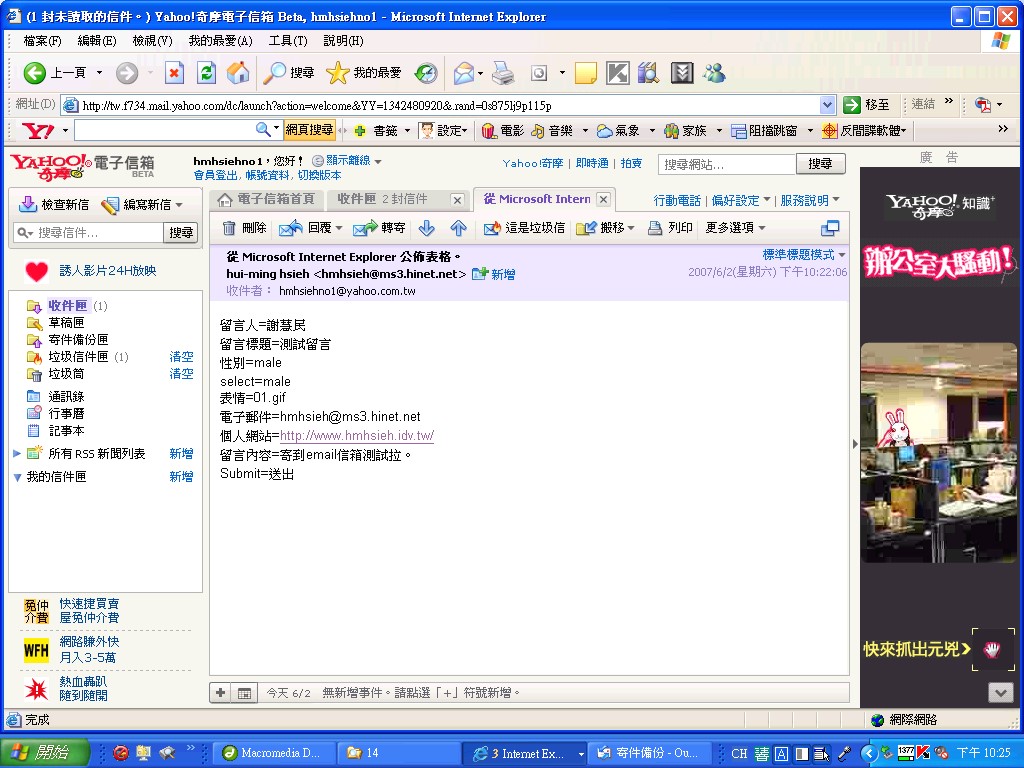
Task: Go back with the IE back arrow
Action: point(35,73)
